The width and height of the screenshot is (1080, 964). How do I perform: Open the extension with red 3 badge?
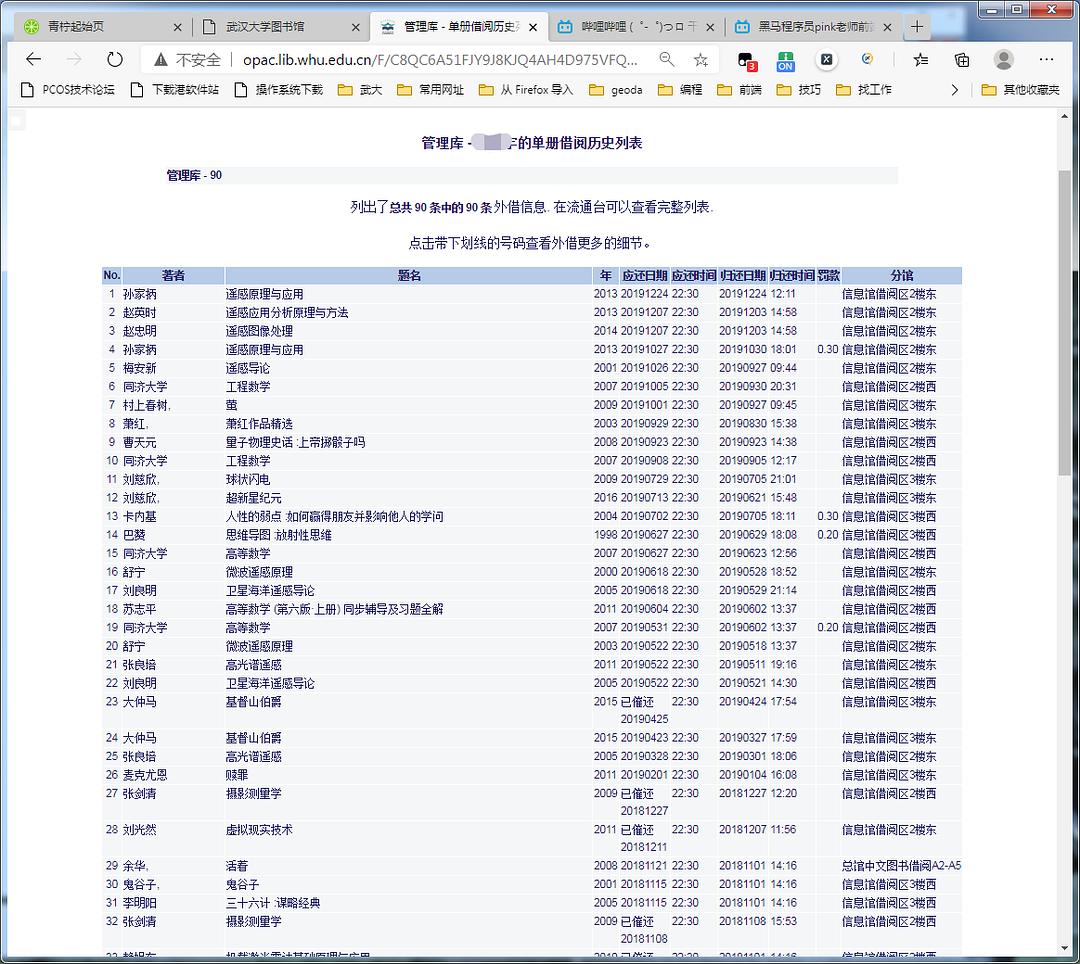[745, 60]
